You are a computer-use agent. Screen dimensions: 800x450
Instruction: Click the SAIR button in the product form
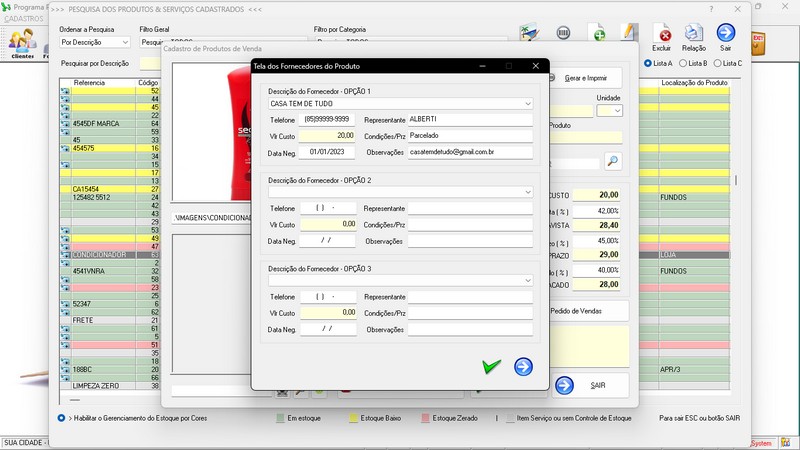(x=591, y=385)
